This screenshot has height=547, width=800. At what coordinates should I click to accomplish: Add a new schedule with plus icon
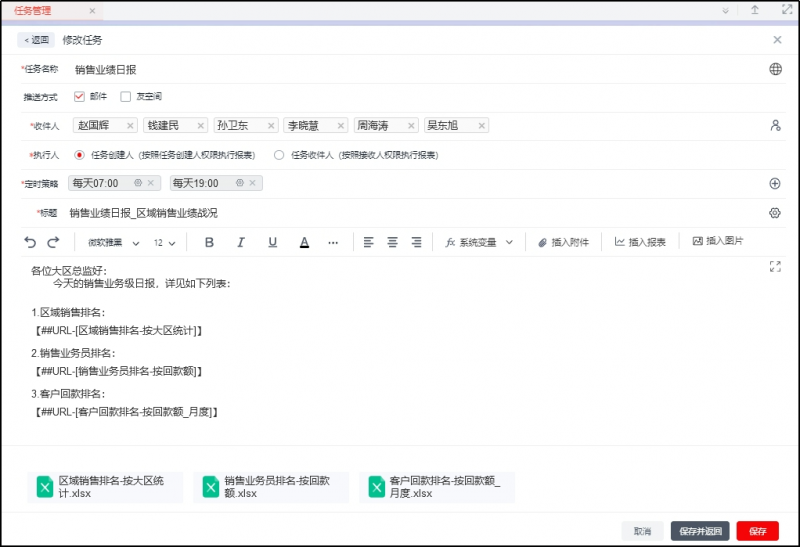[x=775, y=183]
